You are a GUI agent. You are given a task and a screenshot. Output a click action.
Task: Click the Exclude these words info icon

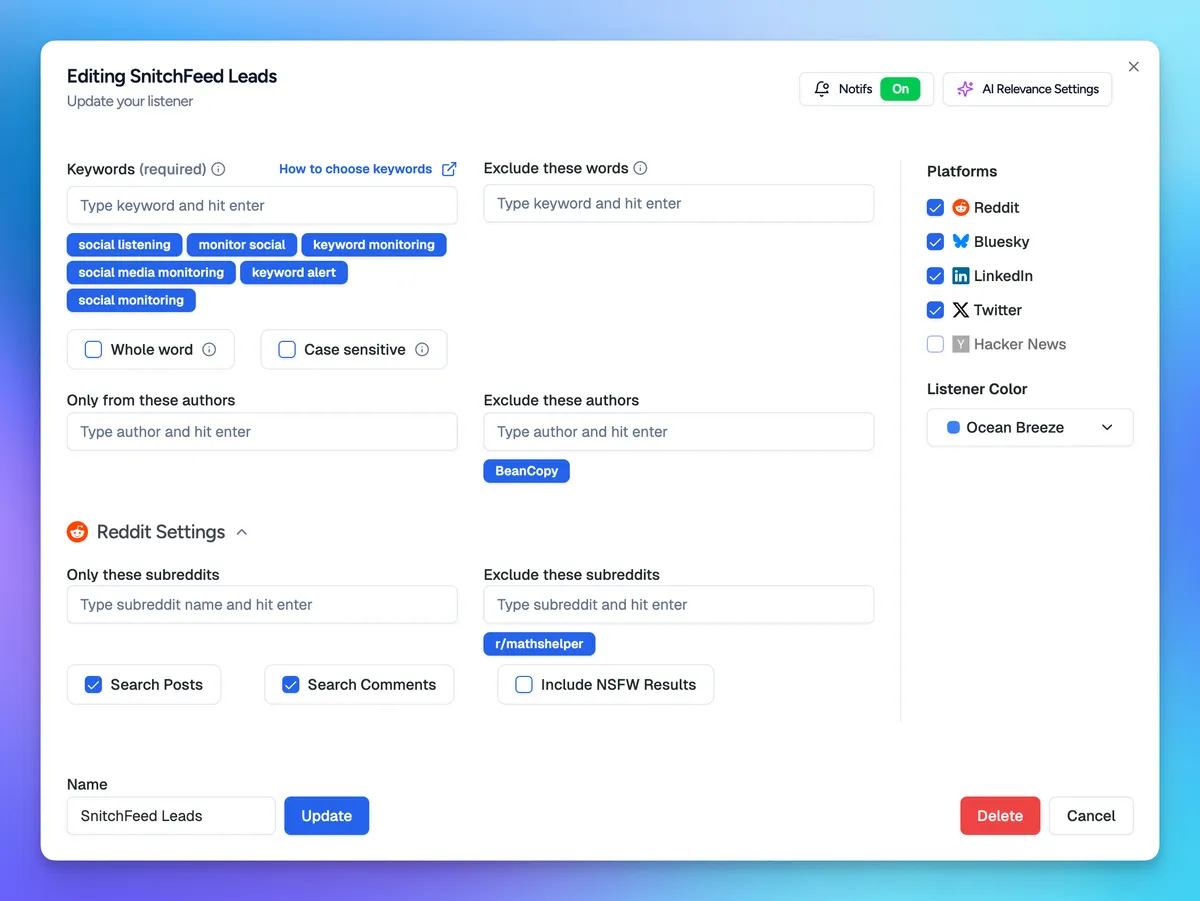pos(640,168)
